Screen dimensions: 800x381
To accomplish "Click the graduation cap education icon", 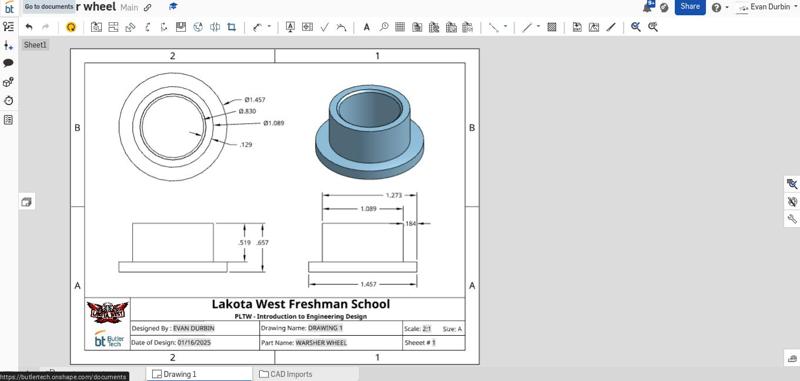I will coord(173,7).
